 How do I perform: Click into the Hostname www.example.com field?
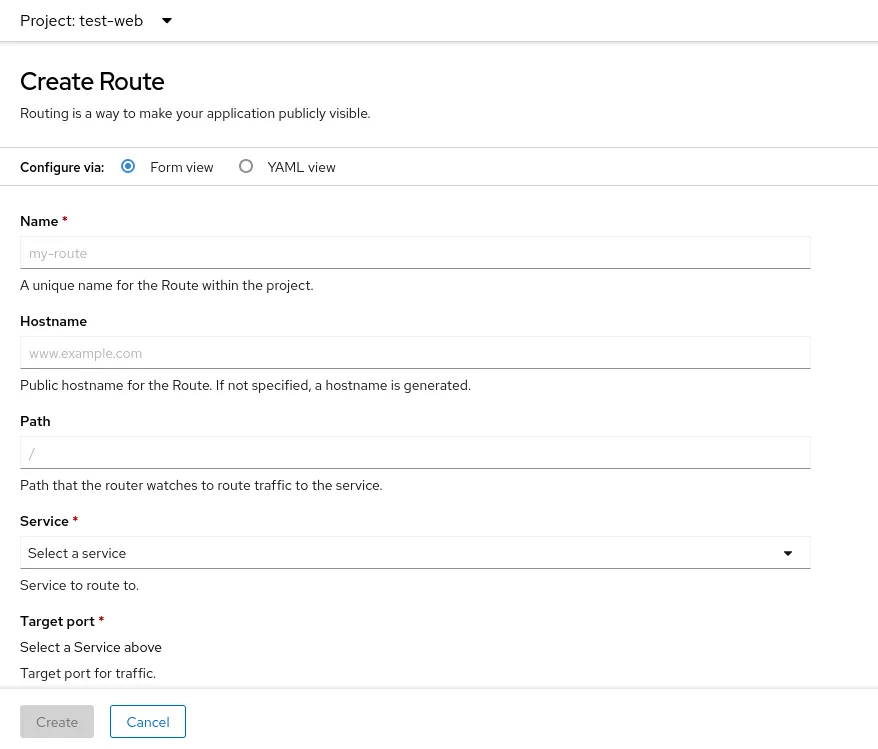coord(414,353)
